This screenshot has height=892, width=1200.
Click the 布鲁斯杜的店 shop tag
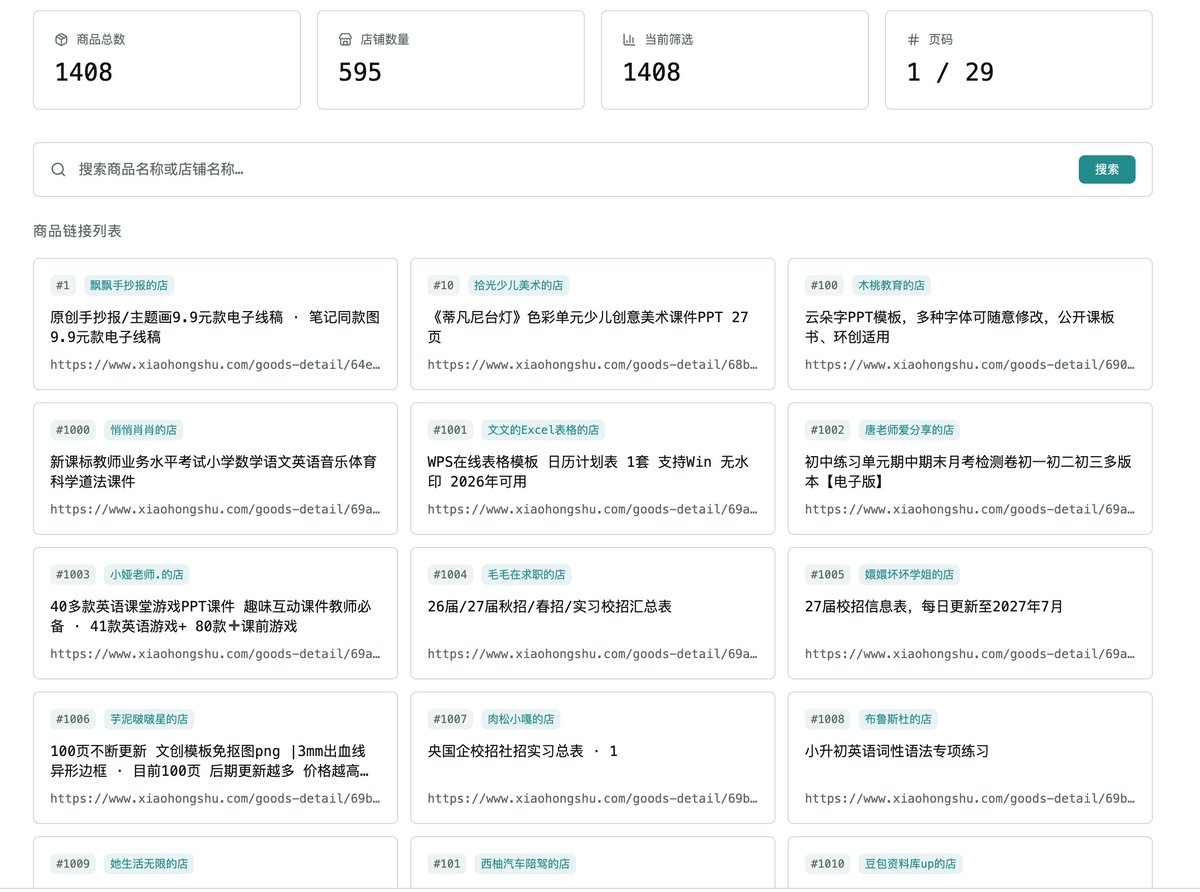[898, 719]
